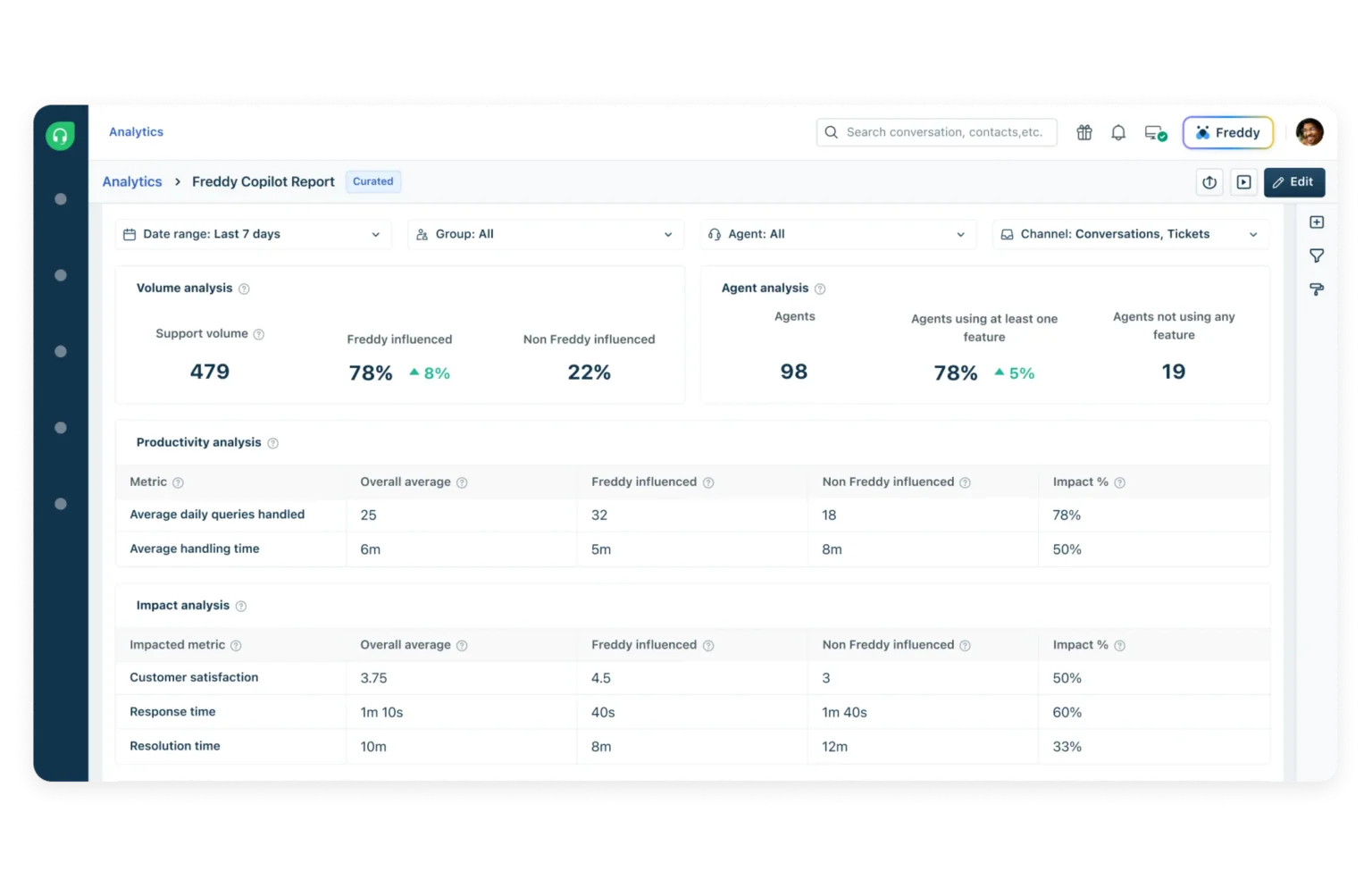Click the search conversation input field
The width and height of the screenshot is (1372, 888).
point(936,132)
